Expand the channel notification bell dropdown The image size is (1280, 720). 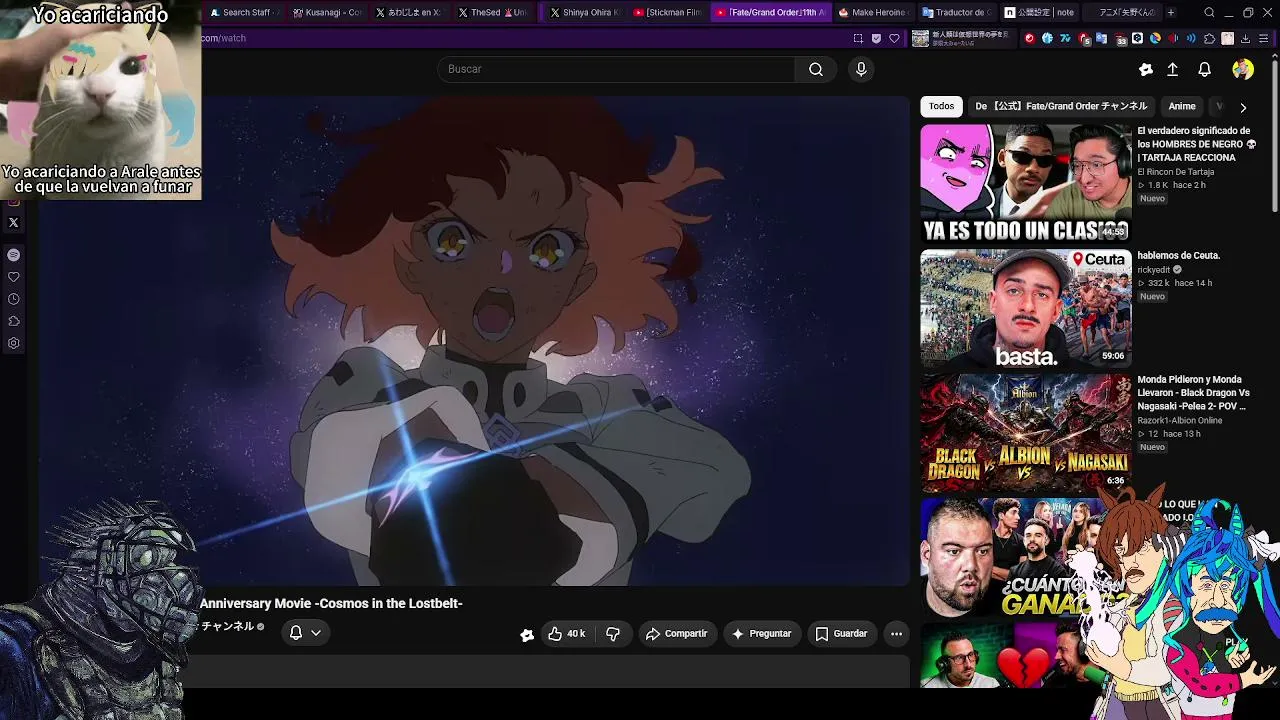305,632
